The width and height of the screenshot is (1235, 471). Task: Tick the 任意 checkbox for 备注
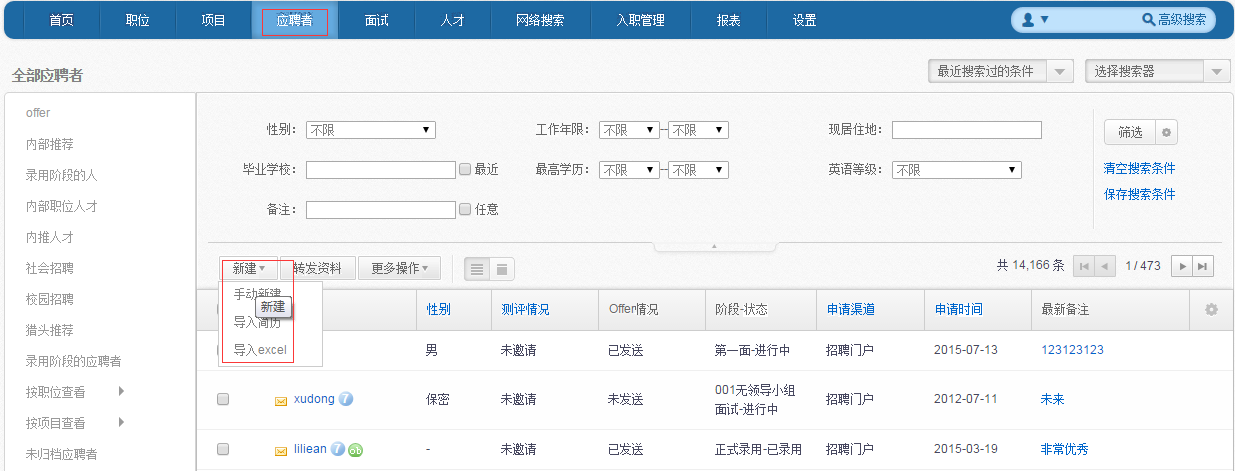[x=465, y=209]
